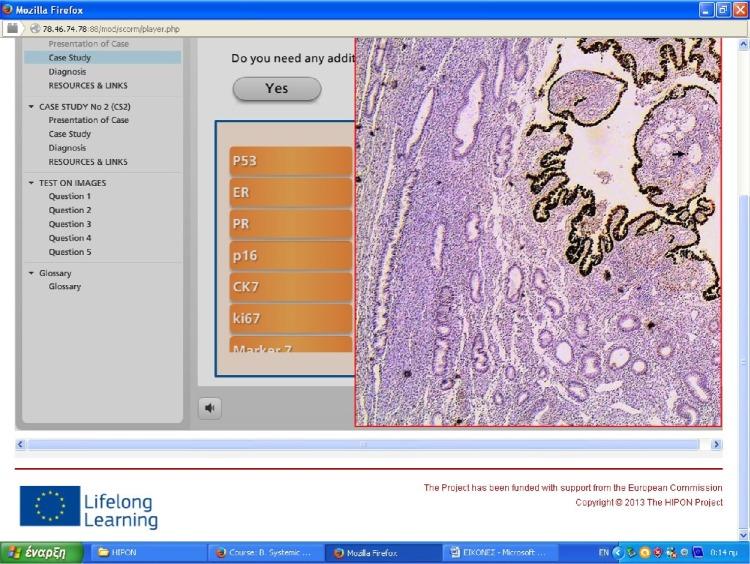Screen dimensions: 750x564
Task: Click the URL text in the address bar
Action: click(111, 29)
